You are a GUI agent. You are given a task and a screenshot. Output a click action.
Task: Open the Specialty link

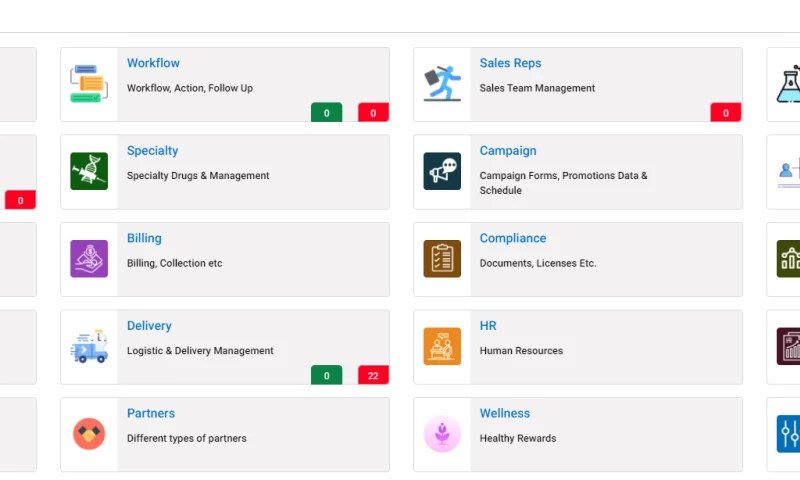pos(153,150)
